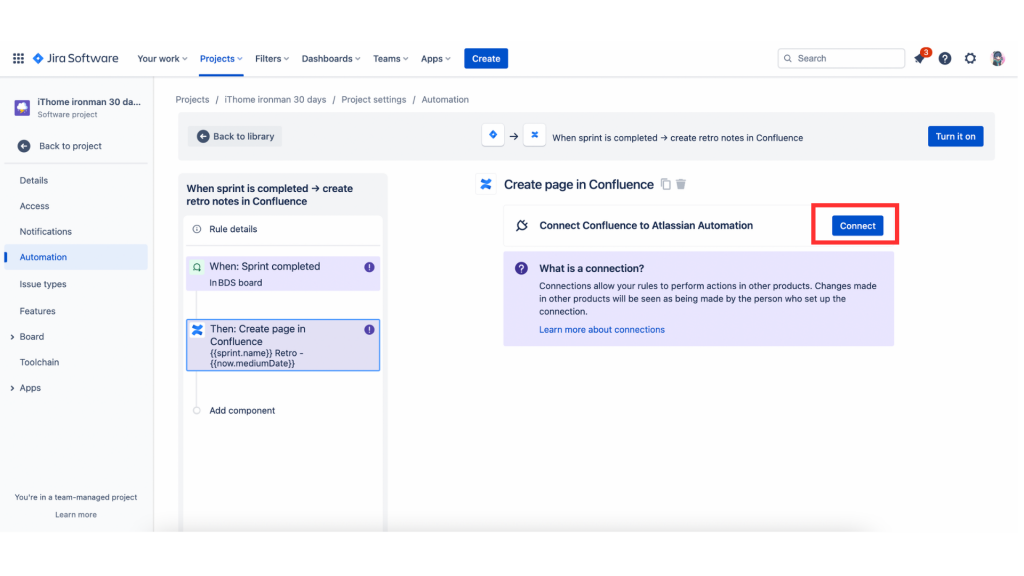Click the iThome ironman project avatar icon
Image resolution: width=1024 pixels, height=576 pixels.
pos(22,108)
